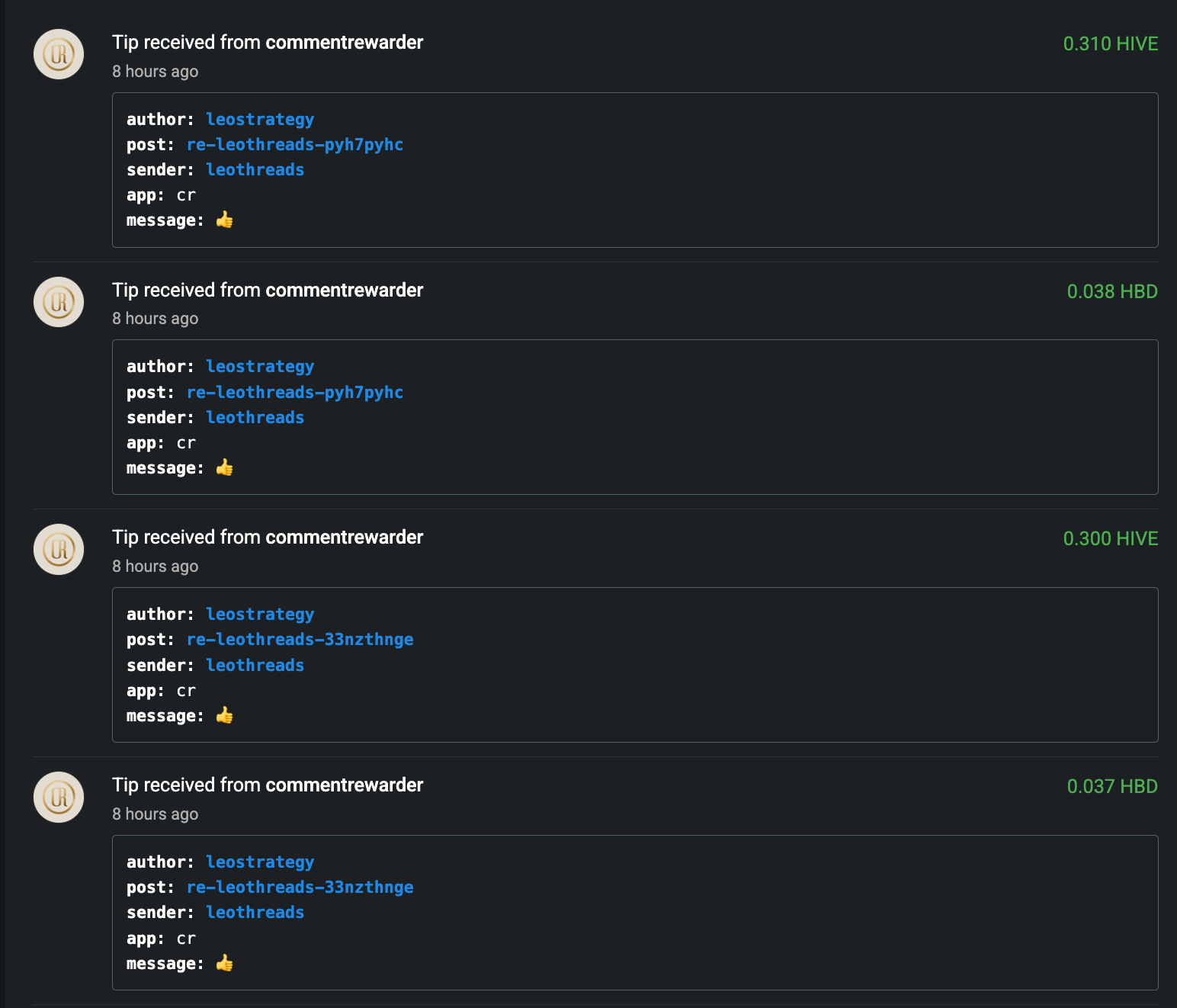Click the commentrewarder avatar on the 0.310 HIVE tip
Image resolution: width=1177 pixels, height=1008 pixels.
click(59, 54)
